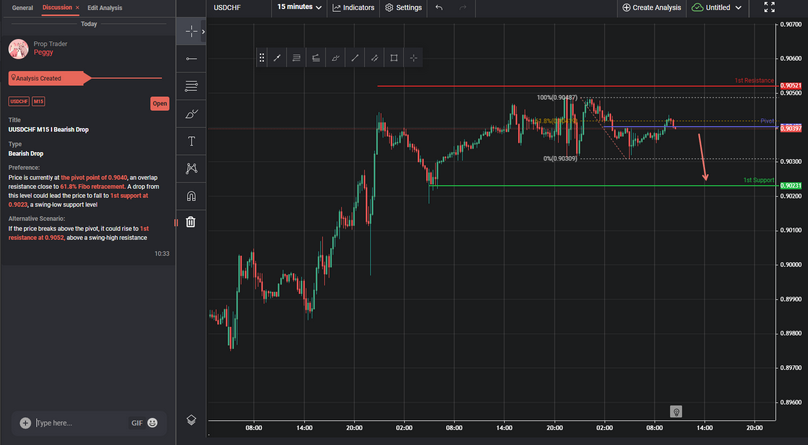Open the GIF picker
Image resolution: width=809 pixels, height=445 pixels.
[x=137, y=423]
